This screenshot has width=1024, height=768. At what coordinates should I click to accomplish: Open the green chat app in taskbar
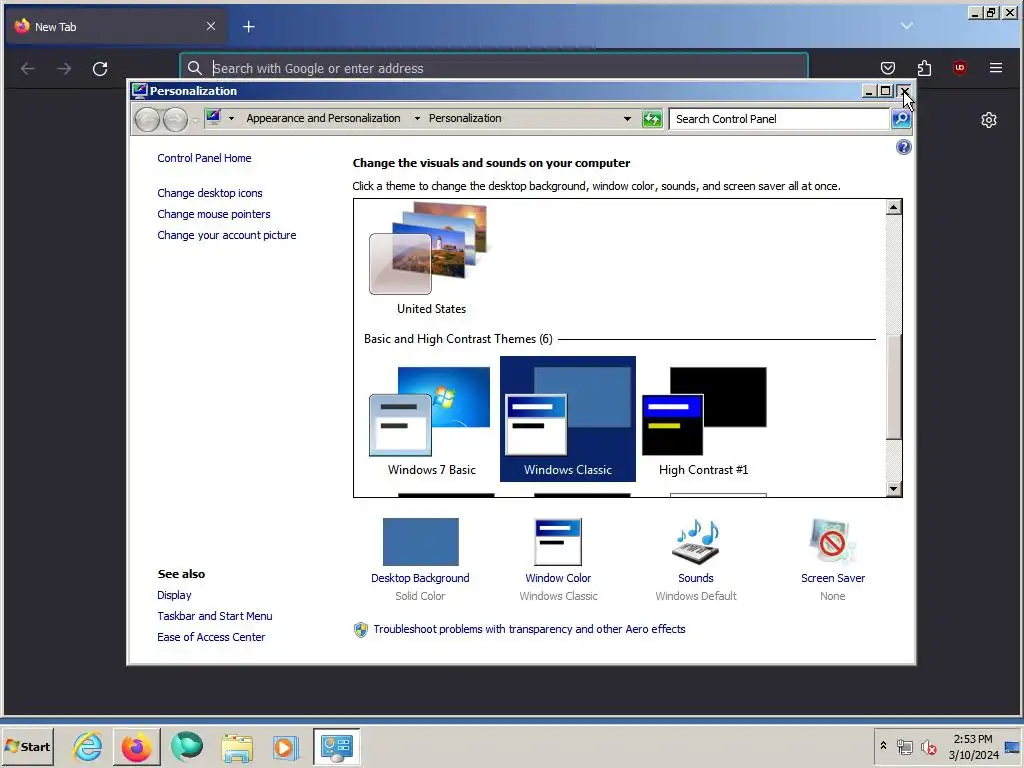tap(187, 746)
